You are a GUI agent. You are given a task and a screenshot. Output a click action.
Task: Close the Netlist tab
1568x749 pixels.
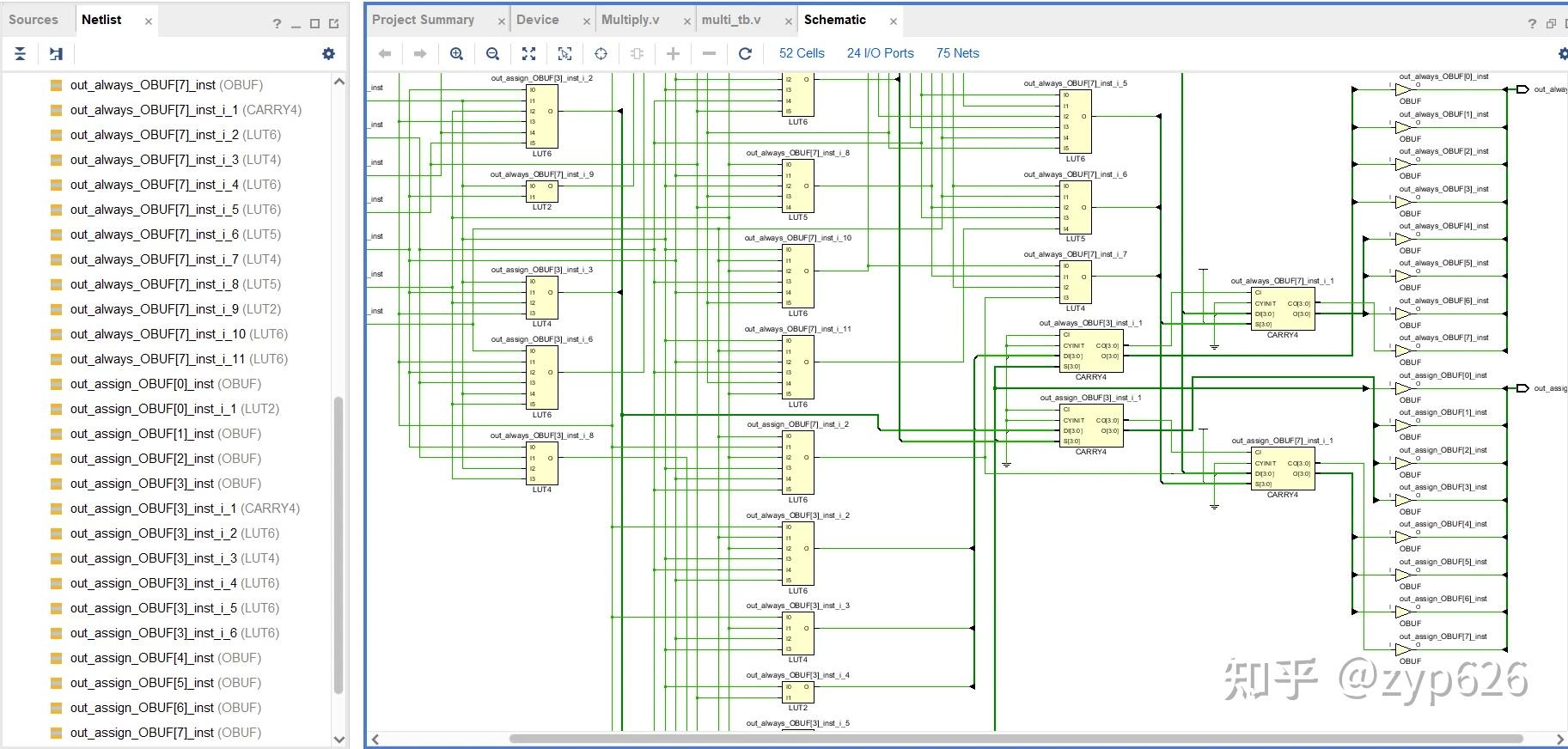149,21
